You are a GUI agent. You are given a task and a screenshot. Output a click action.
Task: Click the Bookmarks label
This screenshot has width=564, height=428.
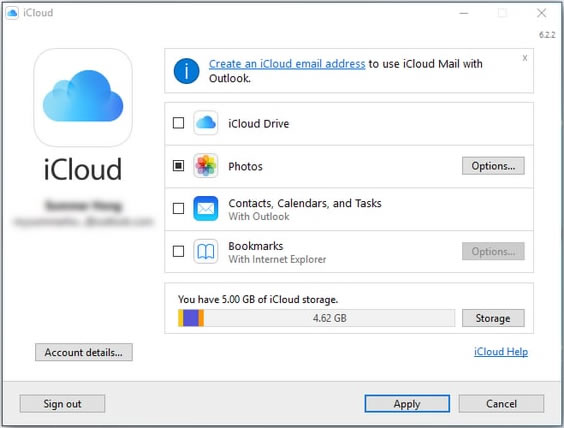[x=256, y=246]
